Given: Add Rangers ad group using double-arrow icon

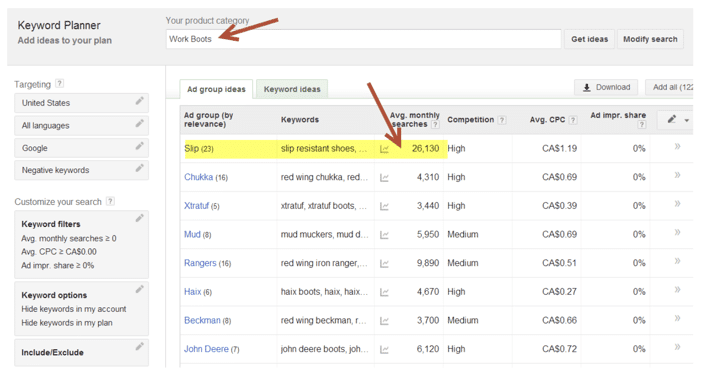Looking at the screenshot, I should tap(677, 261).
